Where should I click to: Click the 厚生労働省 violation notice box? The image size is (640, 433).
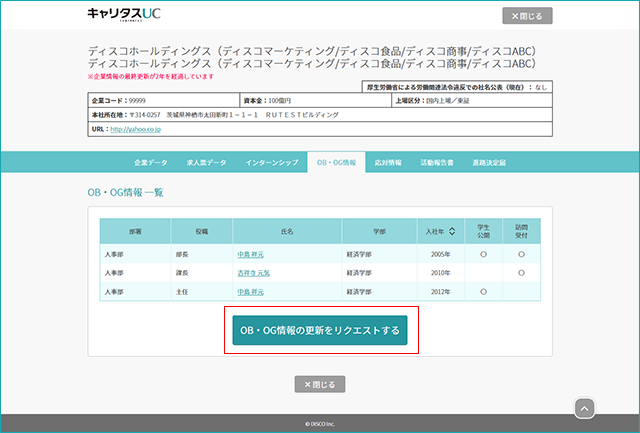click(x=457, y=87)
